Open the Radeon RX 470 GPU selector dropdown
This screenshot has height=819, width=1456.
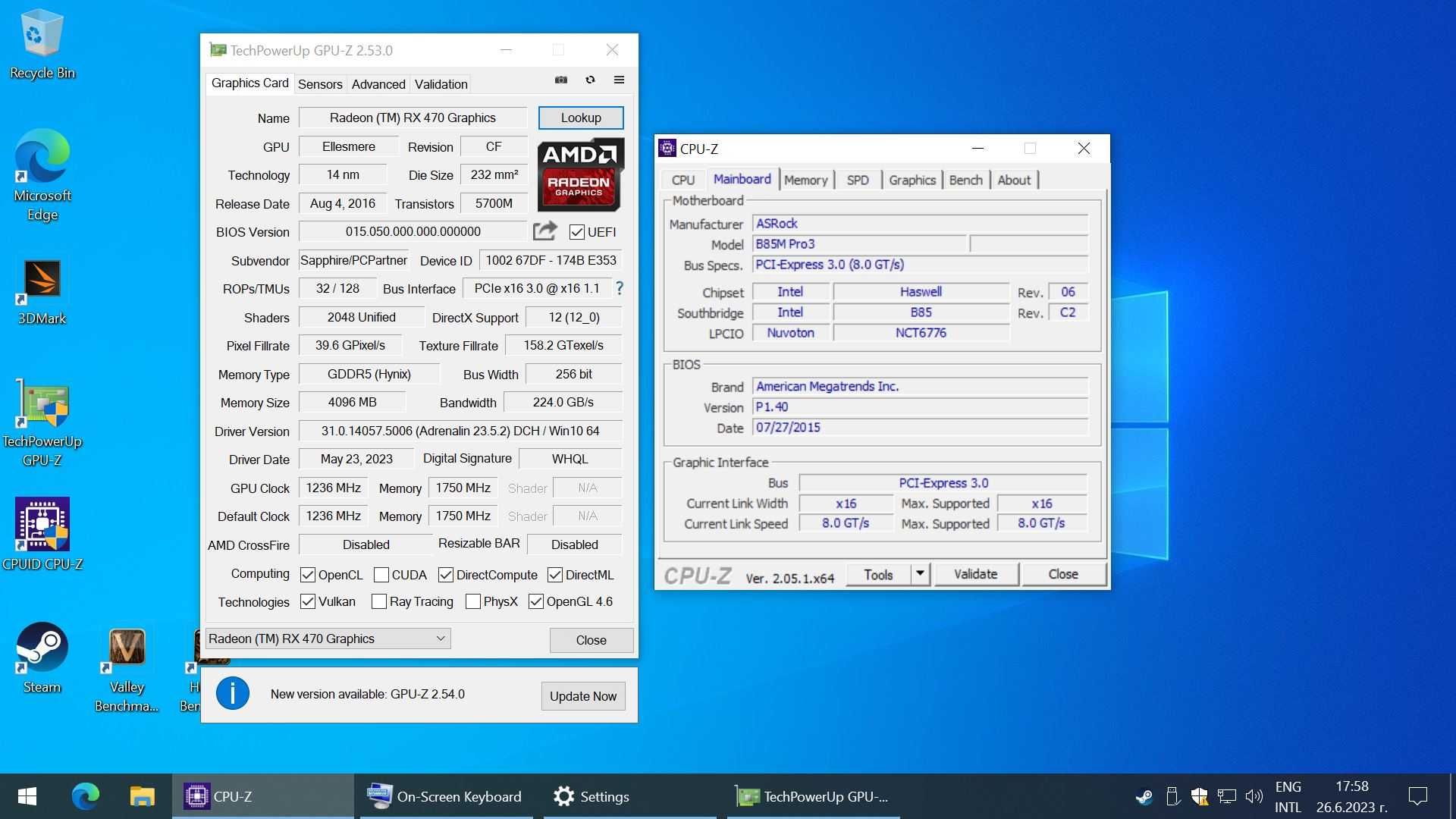328,639
